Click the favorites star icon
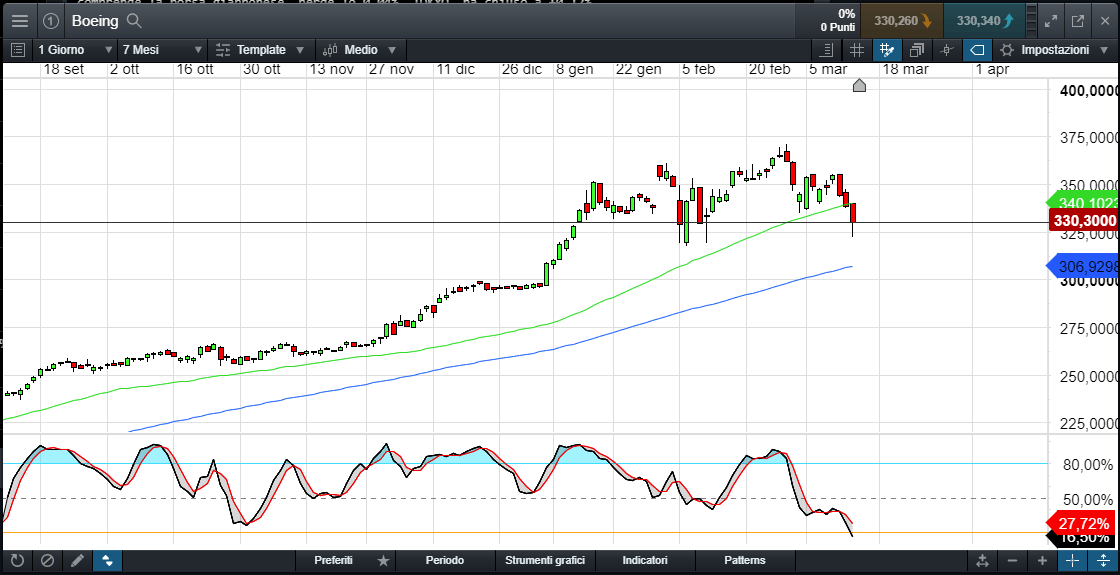Viewport: 1120px width, 575px height. point(384,561)
